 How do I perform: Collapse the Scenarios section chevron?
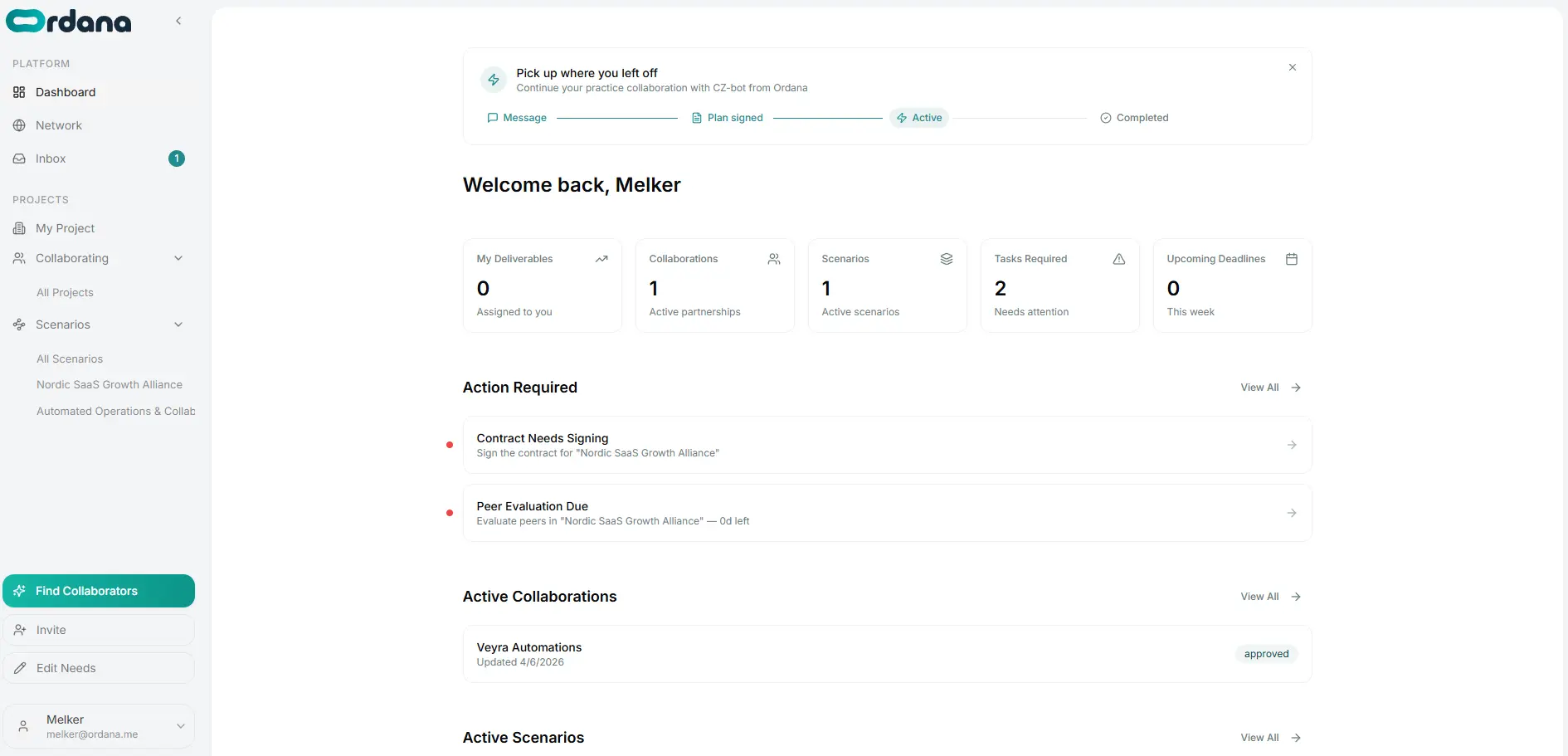(178, 324)
